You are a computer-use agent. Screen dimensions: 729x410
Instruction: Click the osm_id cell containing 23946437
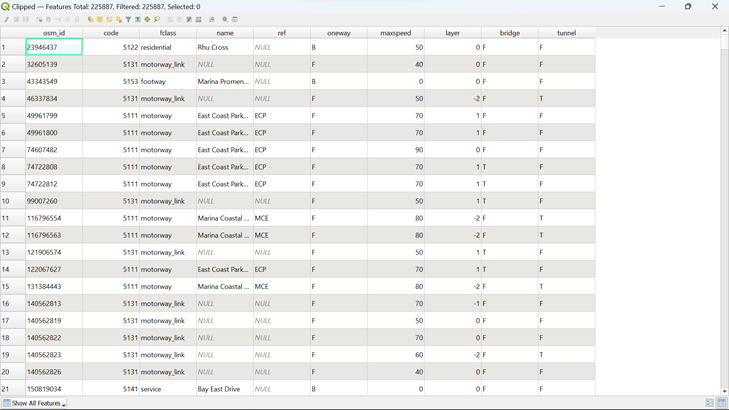54,47
